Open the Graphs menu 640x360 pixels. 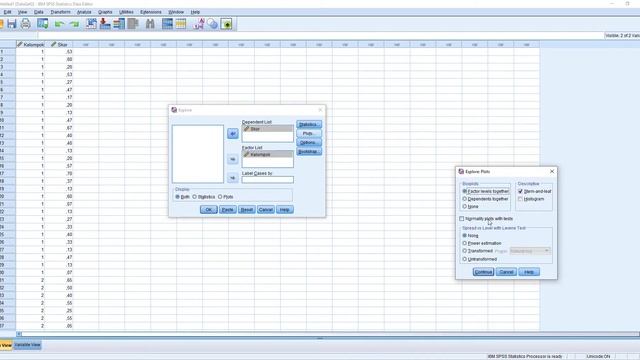point(105,12)
